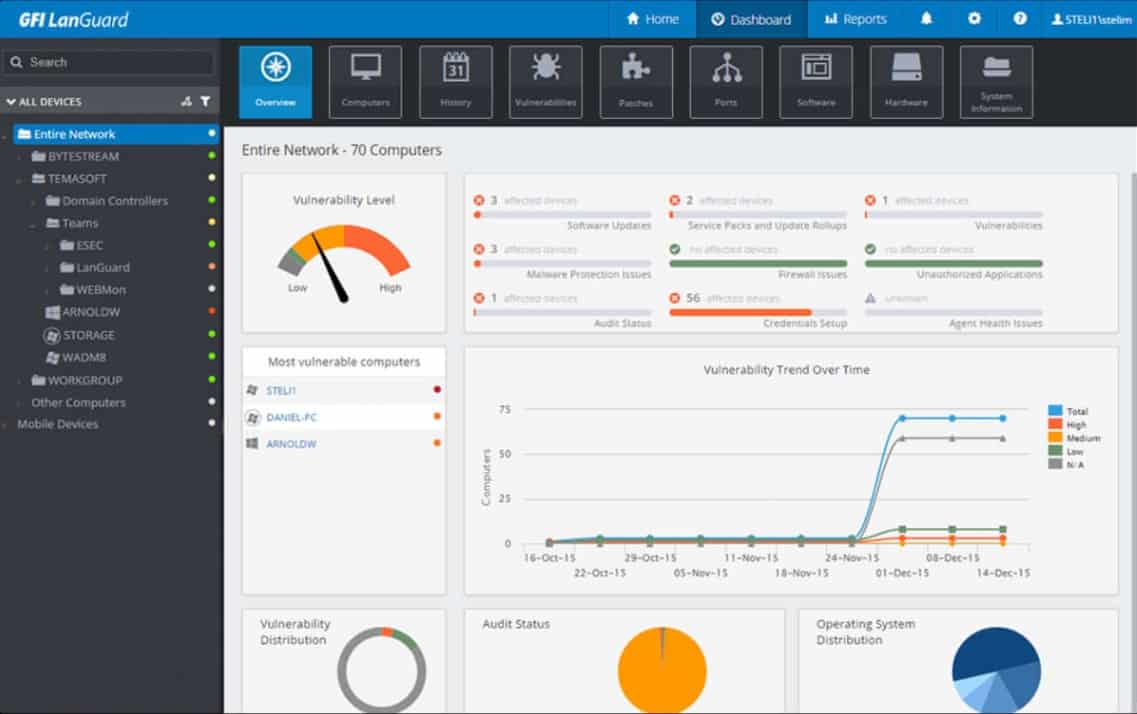
Task: Click the Audit Status pie chart
Action: pos(662,670)
